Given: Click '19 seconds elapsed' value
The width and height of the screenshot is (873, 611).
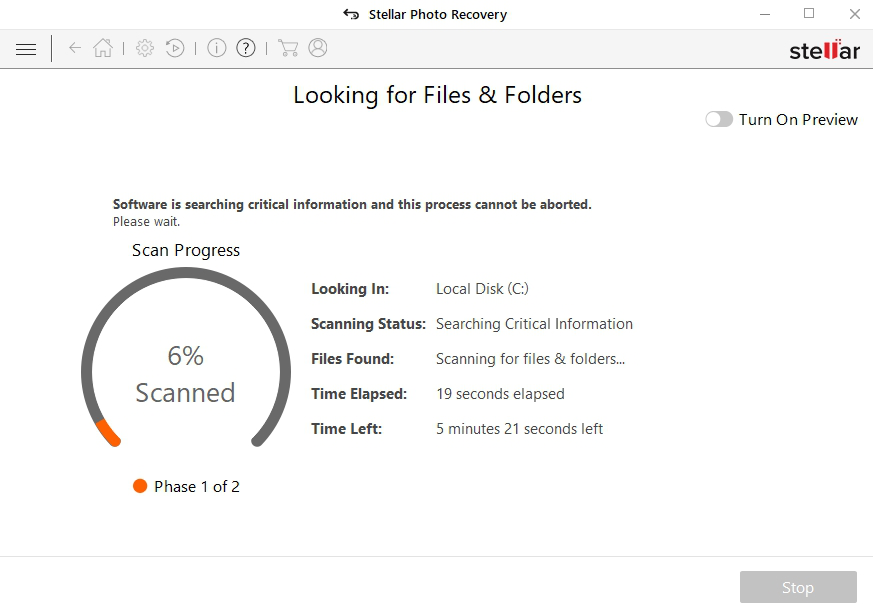Looking at the screenshot, I should pos(500,394).
